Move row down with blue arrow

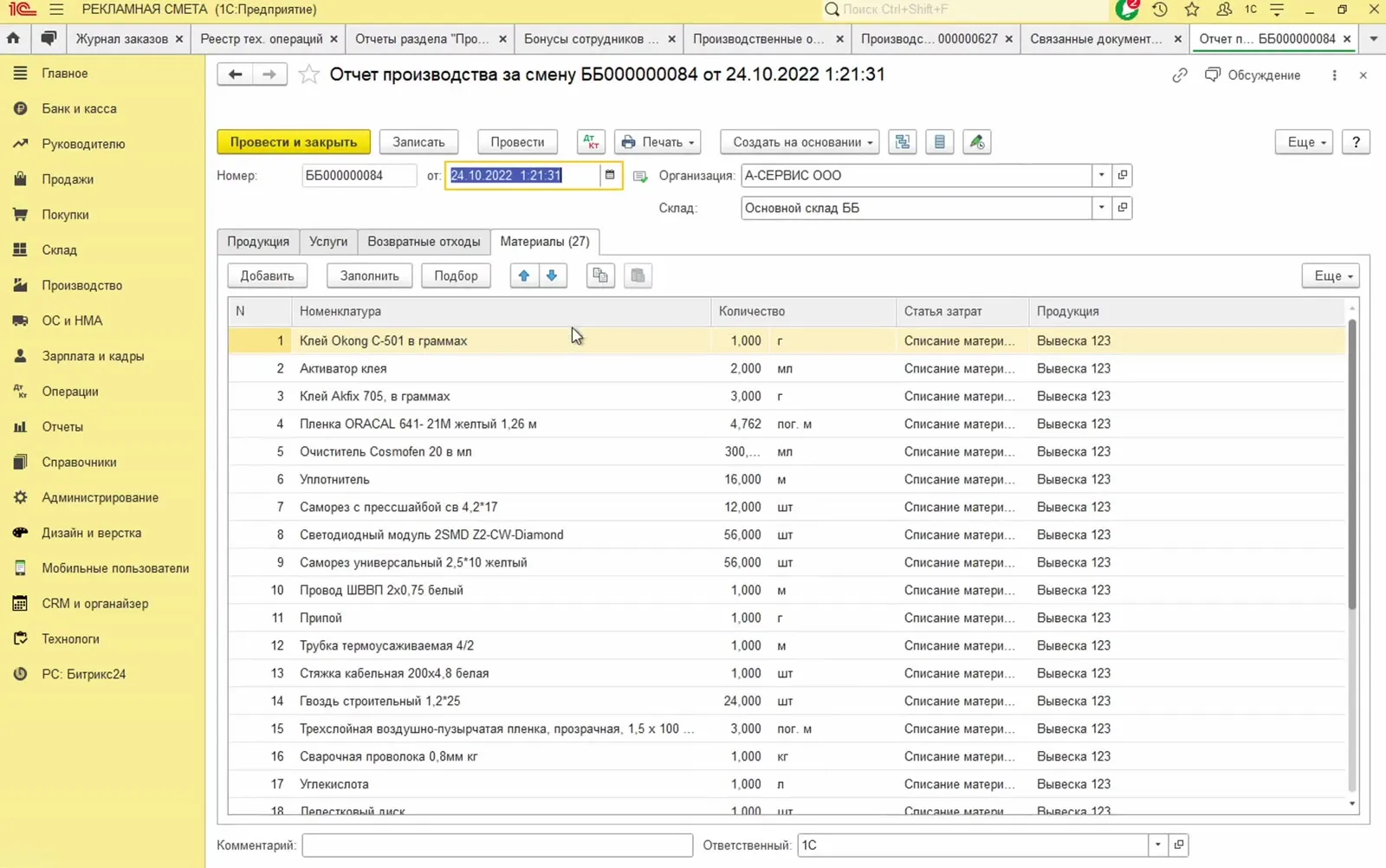[552, 275]
